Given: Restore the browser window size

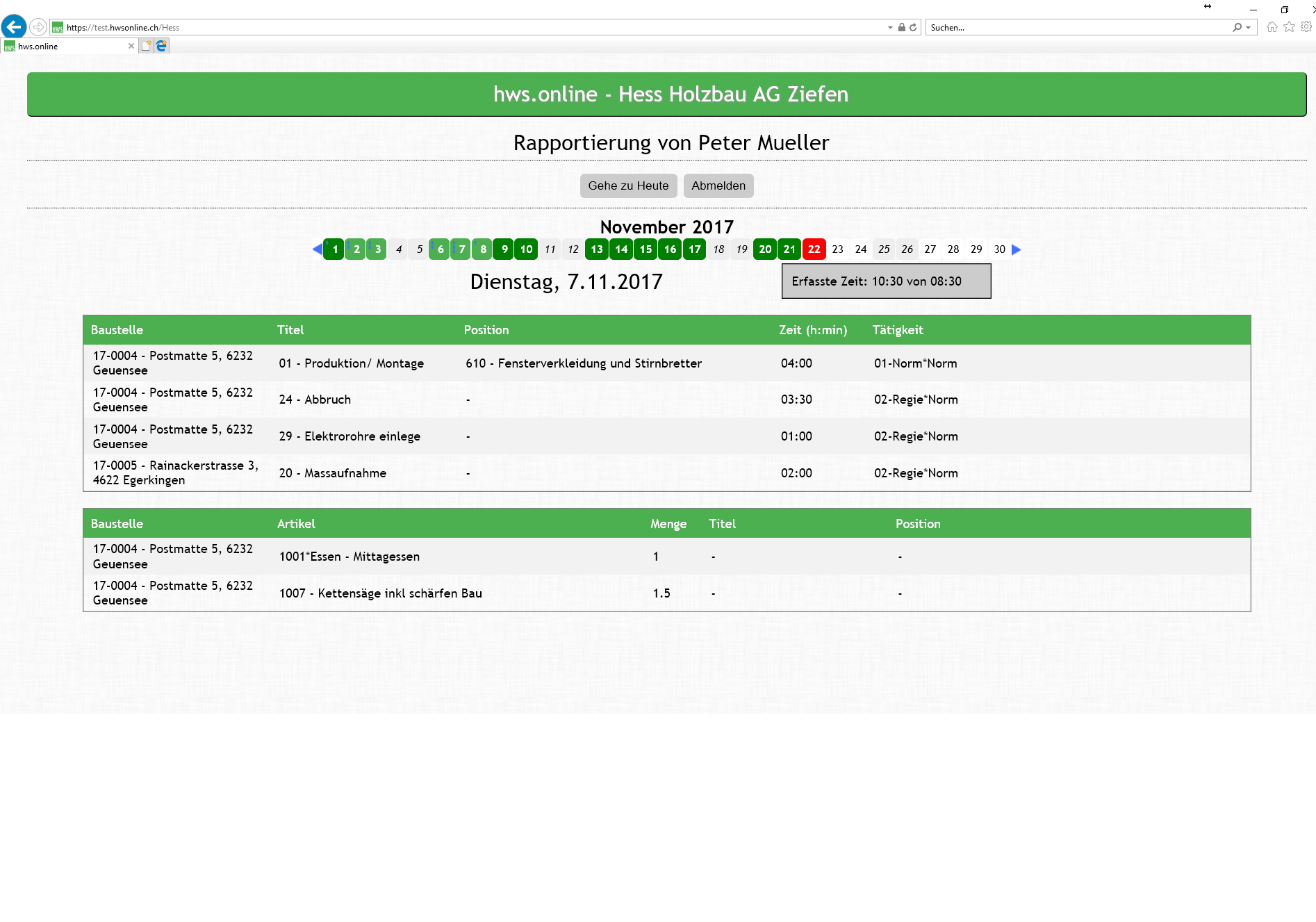Looking at the screenshot, I should tap(1285, 10).
